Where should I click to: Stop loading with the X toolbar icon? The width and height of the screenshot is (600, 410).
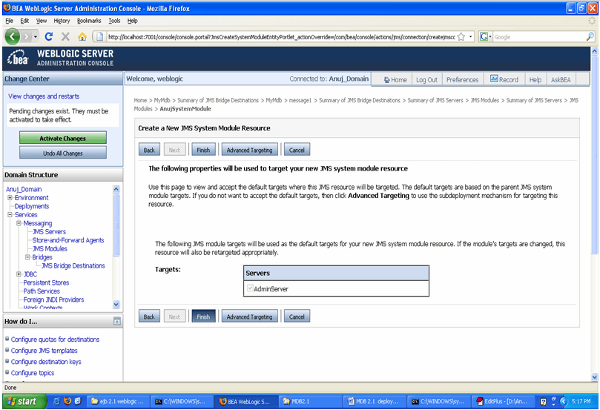[x=65, y=37]
